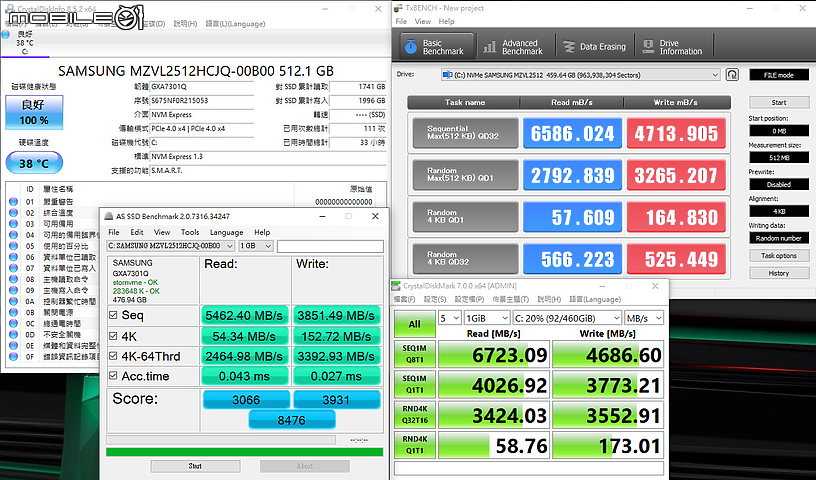Open History in TxBENCH
816x480 pixels.
pyautogui.click(x=779, y=273)
